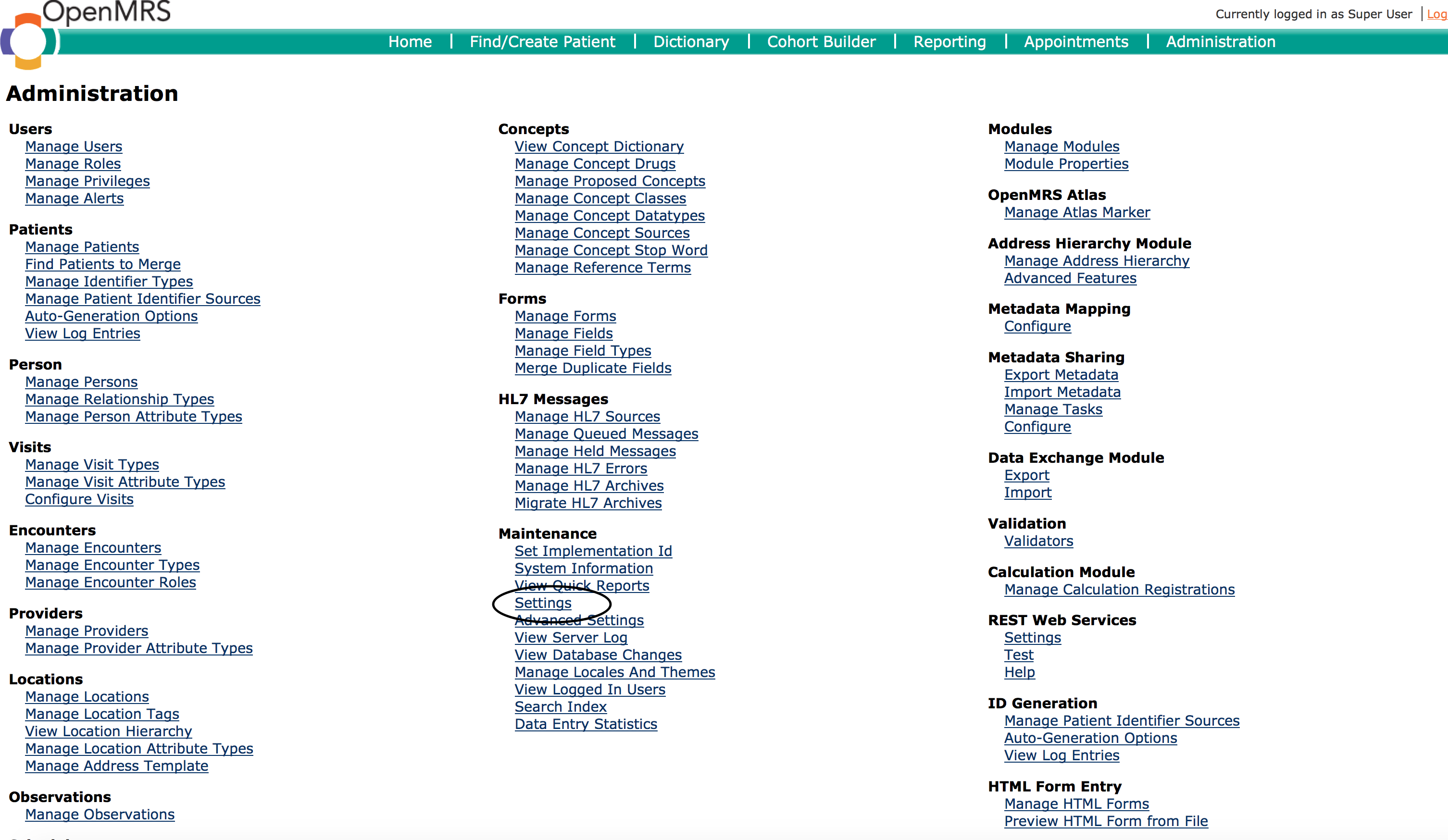Click Manage Providers link
The image size is (1448, 840).
pos(87,631)
